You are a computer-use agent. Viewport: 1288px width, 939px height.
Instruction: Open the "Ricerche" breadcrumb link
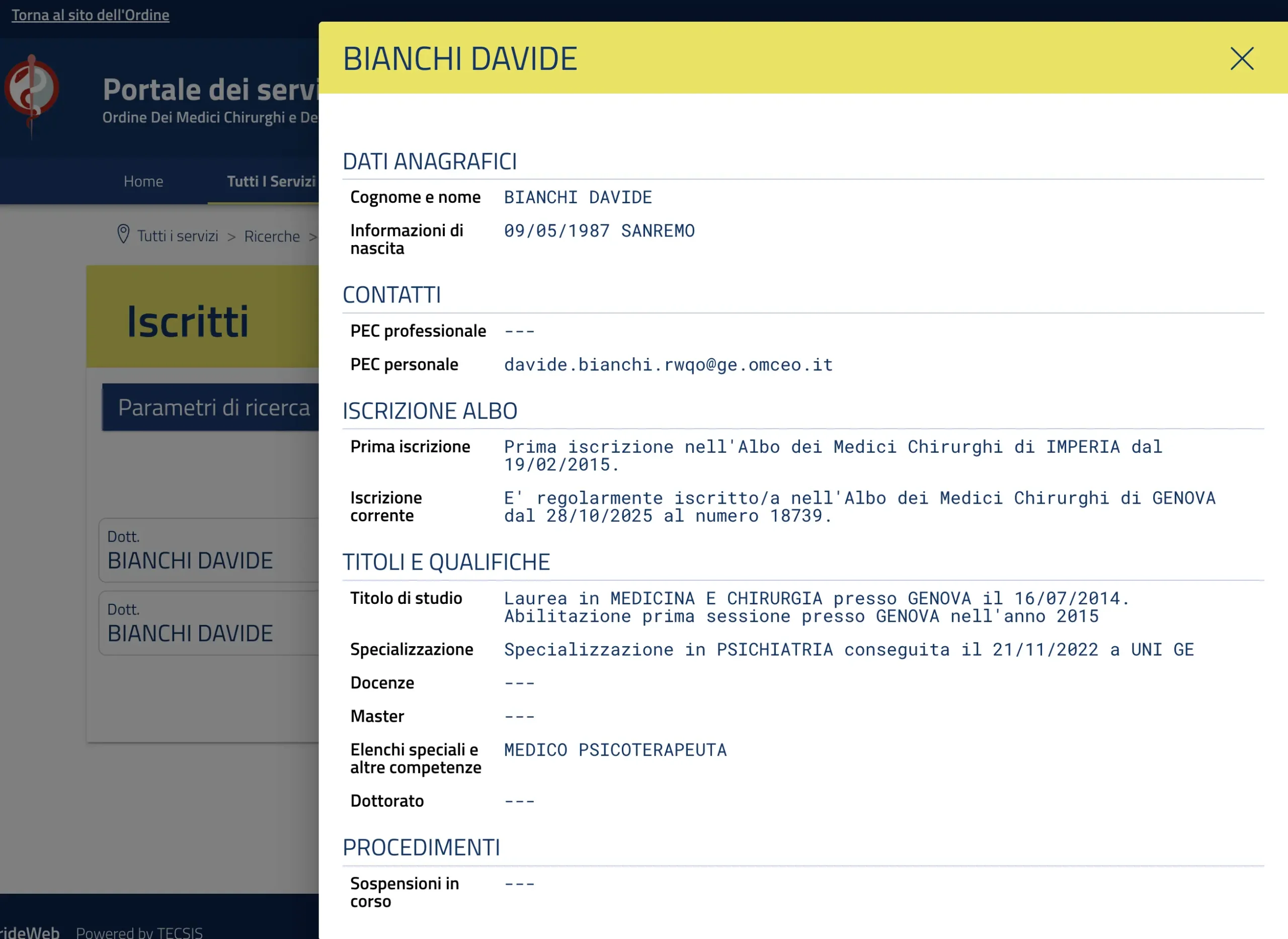pyautogui.click(x=272, y=236)
